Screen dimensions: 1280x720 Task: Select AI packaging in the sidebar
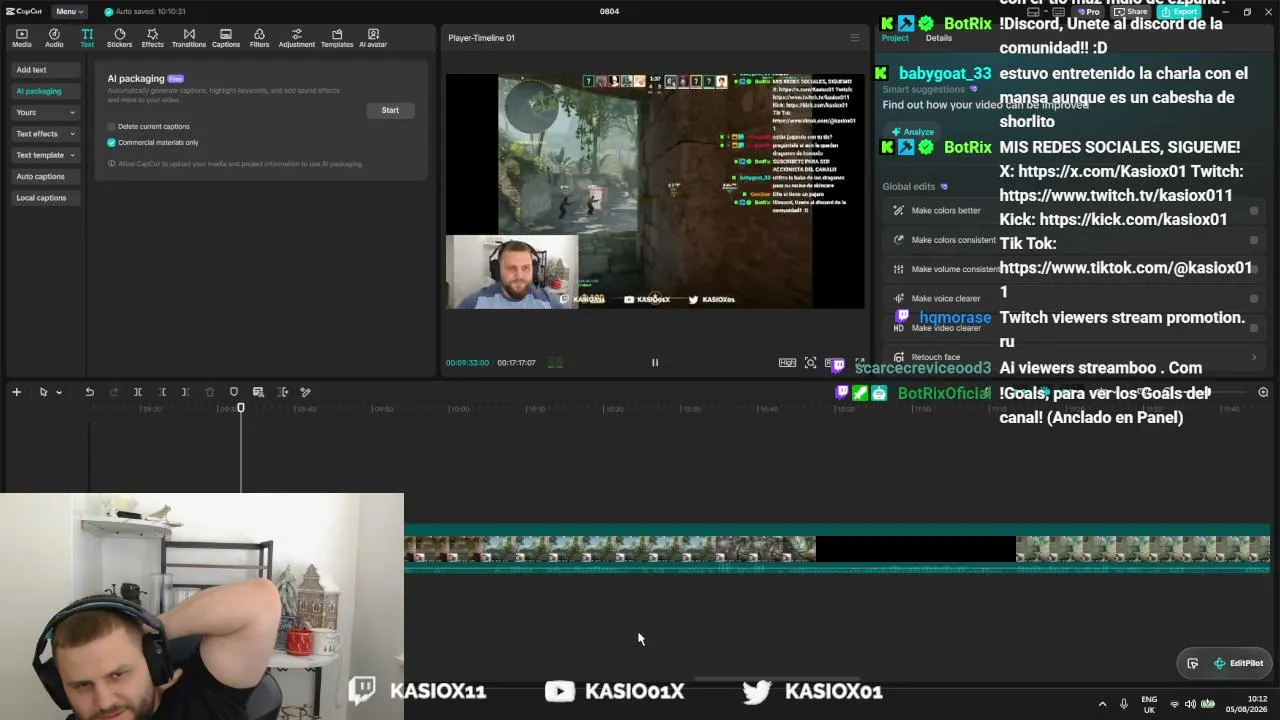pos(45,91)
